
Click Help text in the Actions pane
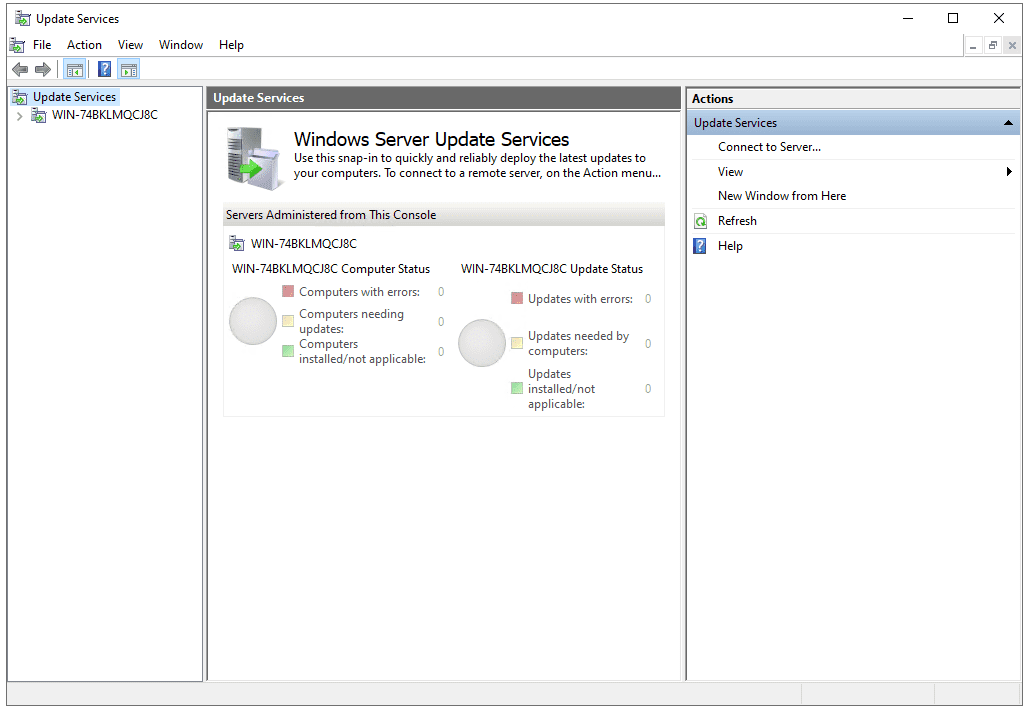pyautogui.click(x=730, y=246)
